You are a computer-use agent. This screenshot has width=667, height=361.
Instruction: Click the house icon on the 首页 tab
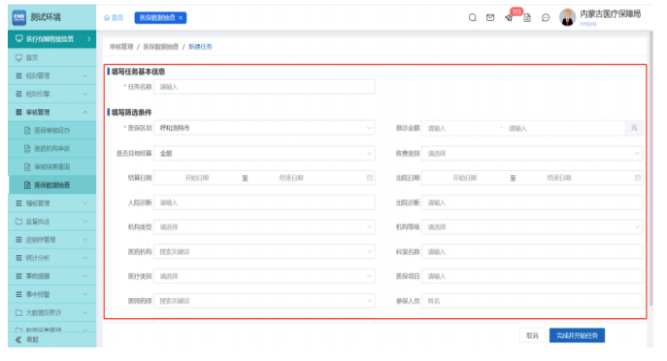(x=107, y=18)
